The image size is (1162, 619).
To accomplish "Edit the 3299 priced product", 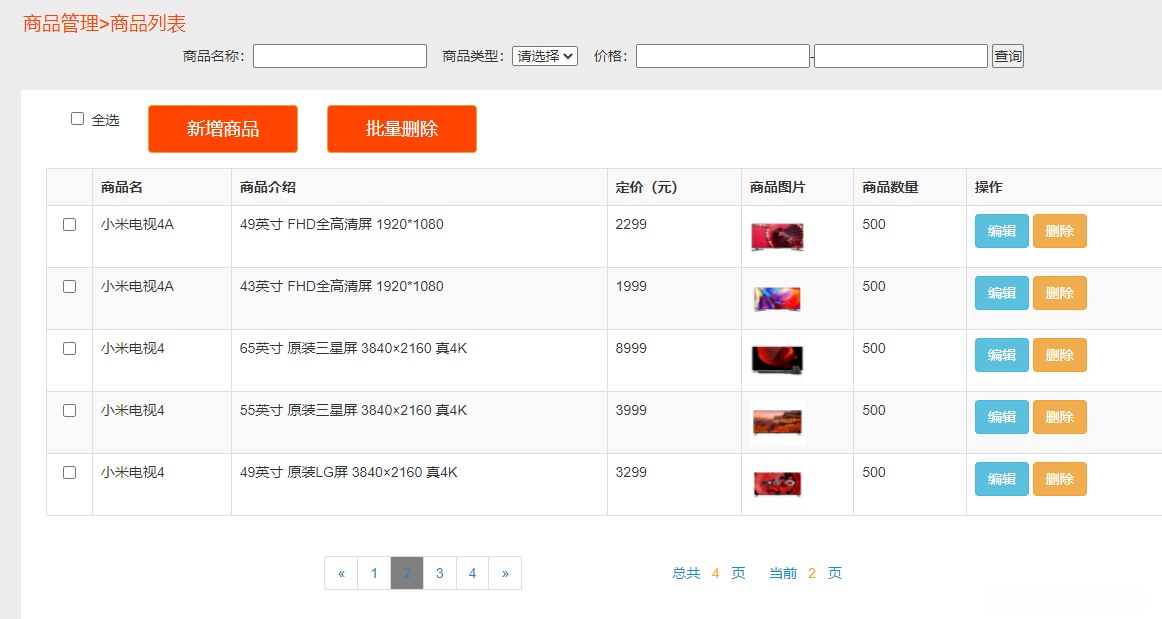I will [1001, 479].
